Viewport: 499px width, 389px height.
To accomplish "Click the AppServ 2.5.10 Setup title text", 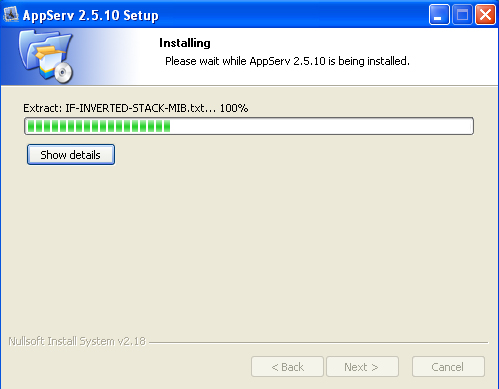I will pyautogui.click(x=91, y=15).
